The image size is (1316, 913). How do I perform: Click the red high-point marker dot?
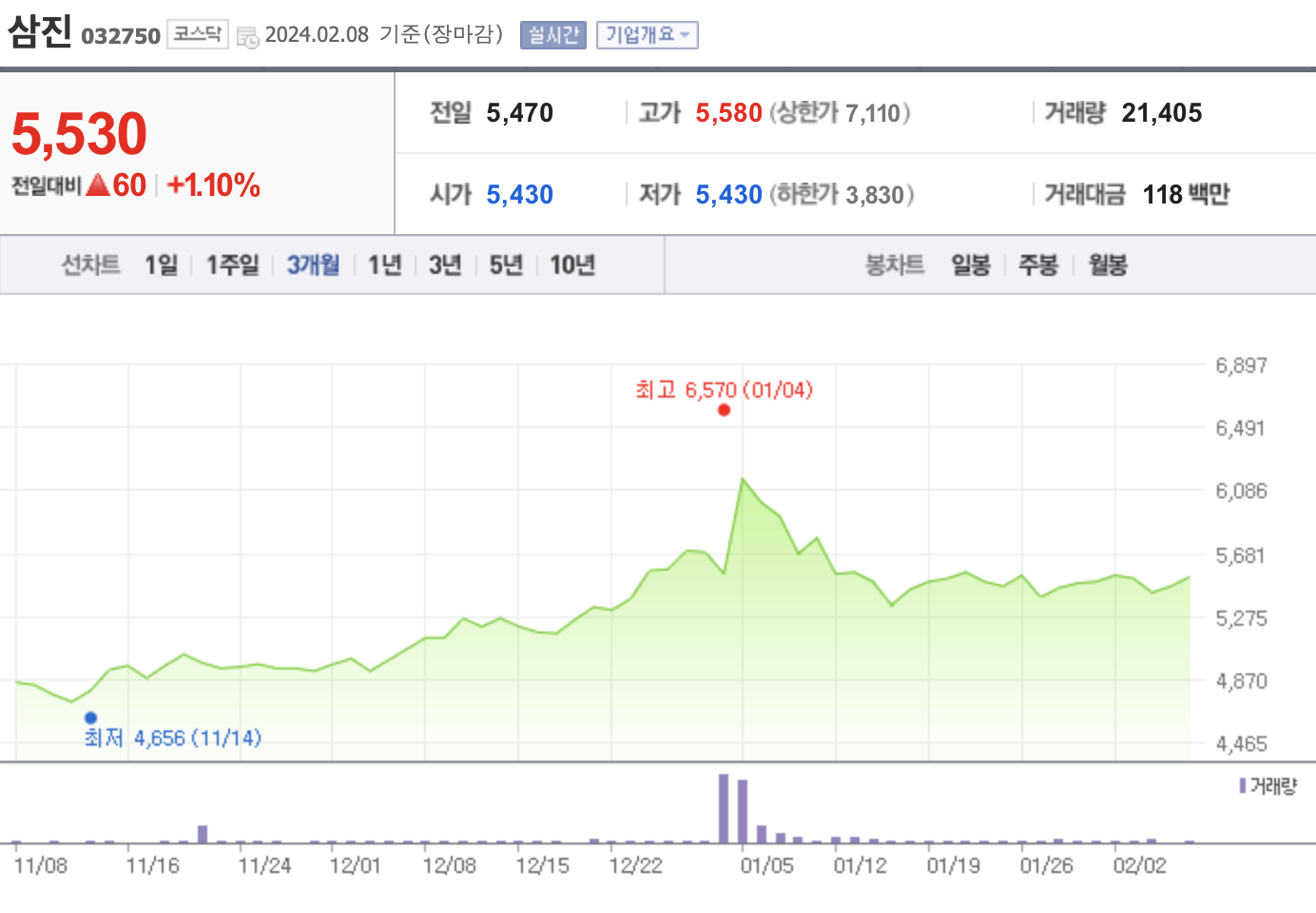[x=725, y=410]
